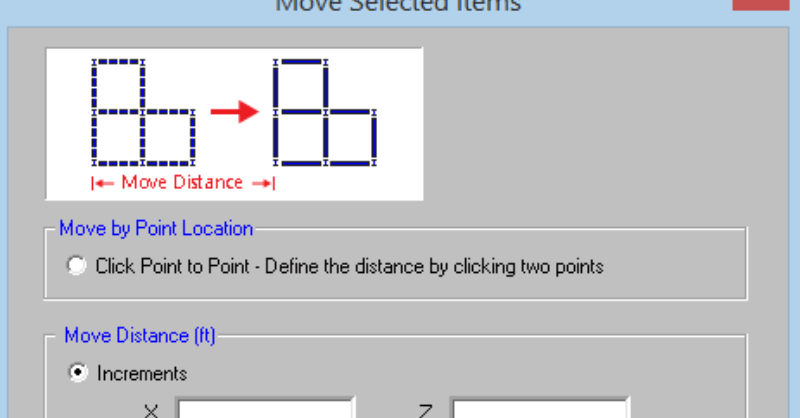Click the X distance input field
Viewport: 800px width, 418px height.
pos(265,409)
